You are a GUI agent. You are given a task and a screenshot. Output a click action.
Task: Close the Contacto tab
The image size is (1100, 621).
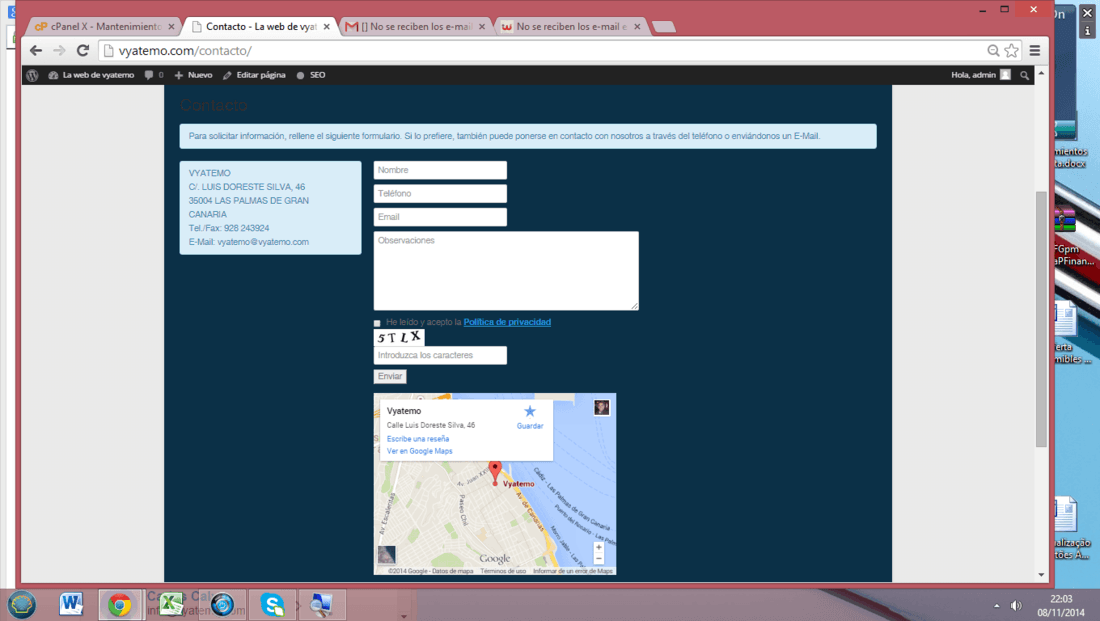(326, 27)
